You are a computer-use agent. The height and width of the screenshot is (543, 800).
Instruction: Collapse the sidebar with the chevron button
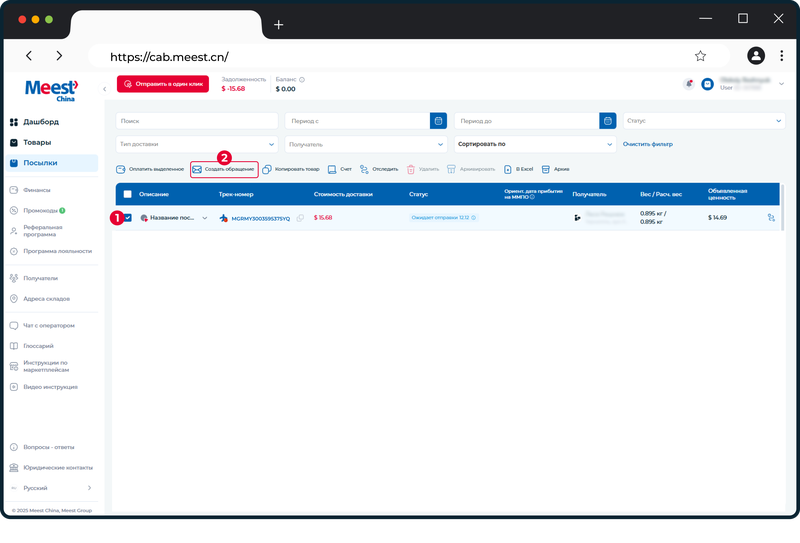tap(105, 89)
